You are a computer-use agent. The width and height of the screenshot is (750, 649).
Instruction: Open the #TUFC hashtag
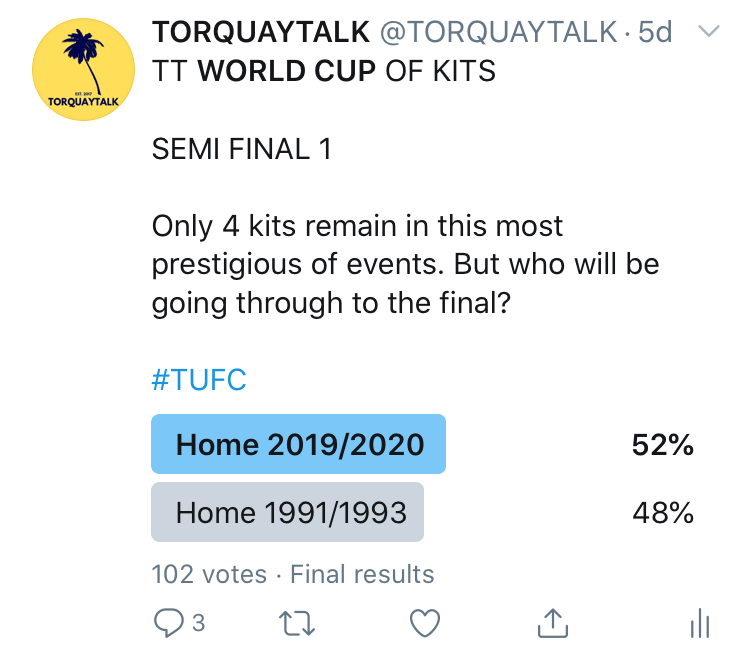[x=198, y=380]
